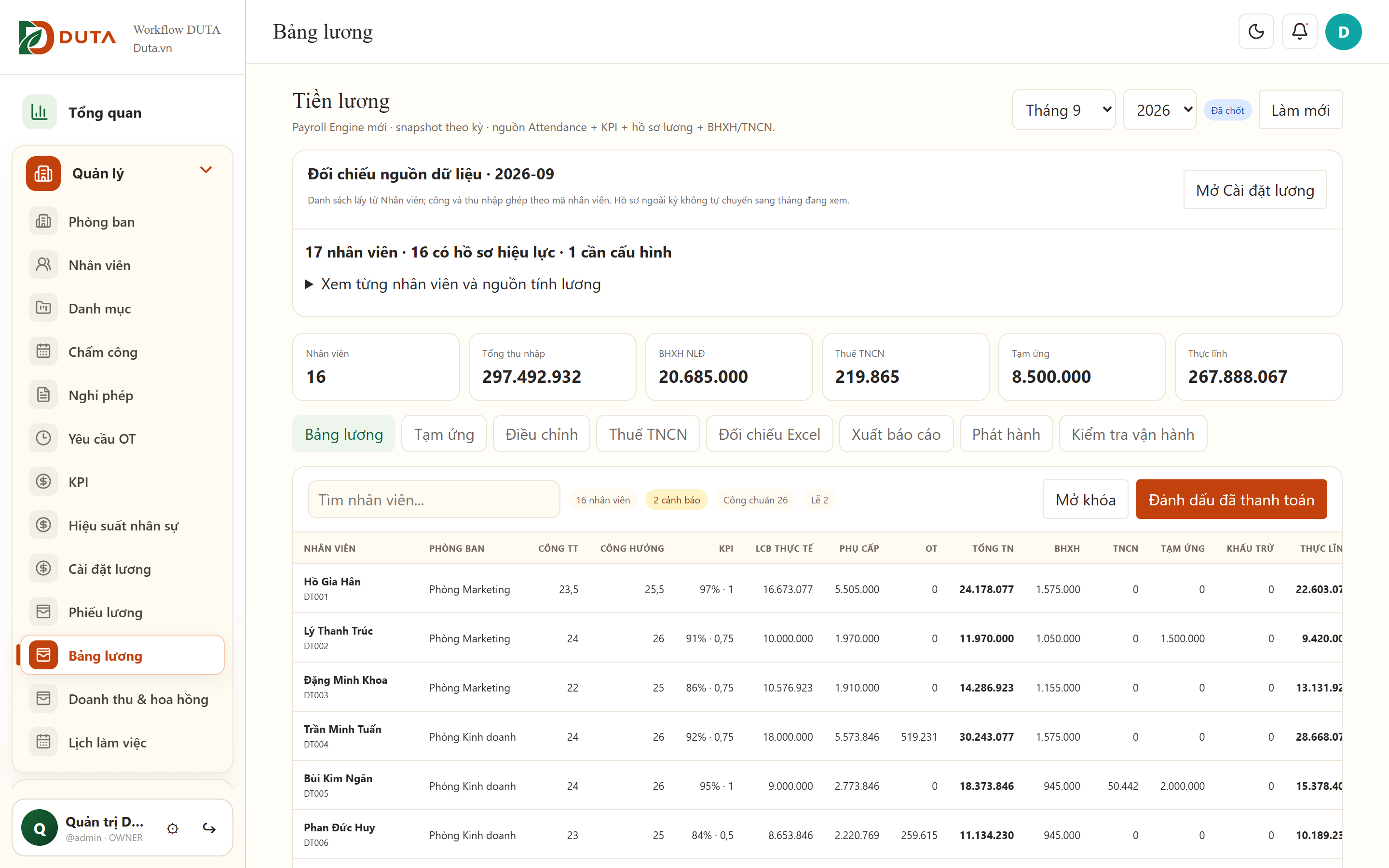
Task: Open the Tháng 9 month dropdown
Action: tap(1063, 109)
